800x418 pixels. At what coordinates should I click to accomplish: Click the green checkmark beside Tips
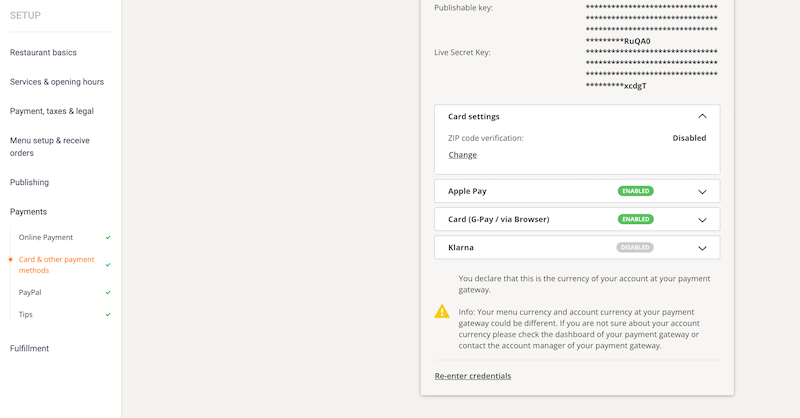(x=108, y=315)
